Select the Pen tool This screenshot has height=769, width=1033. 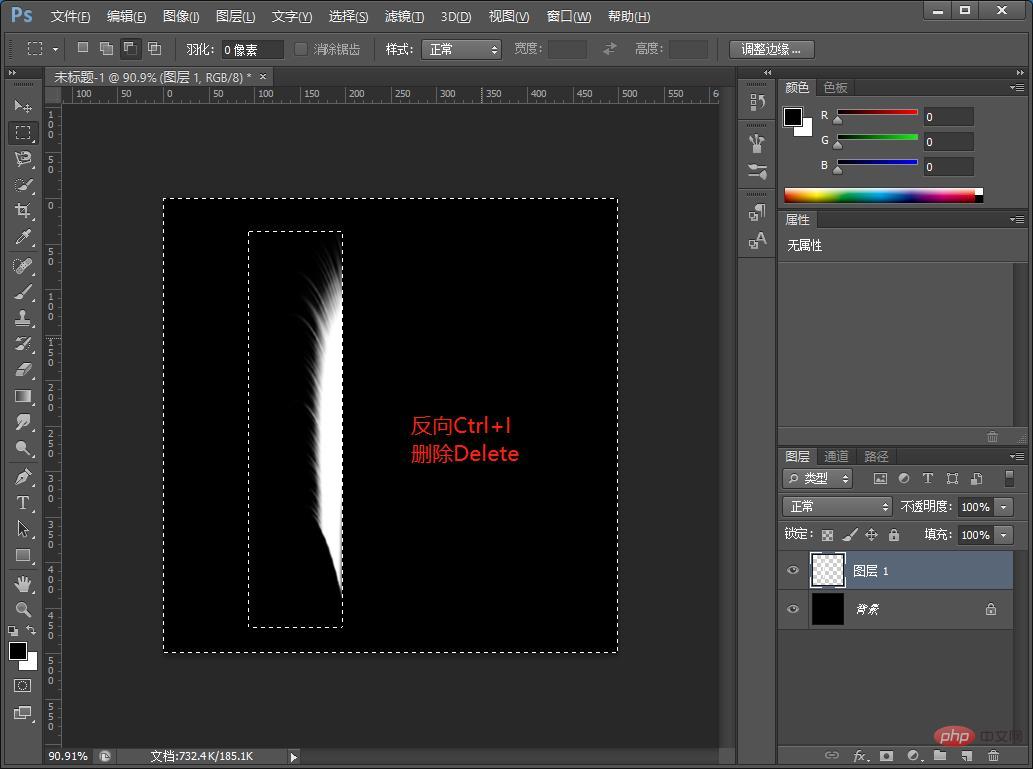pyautogui.click(x=23, y=476)
